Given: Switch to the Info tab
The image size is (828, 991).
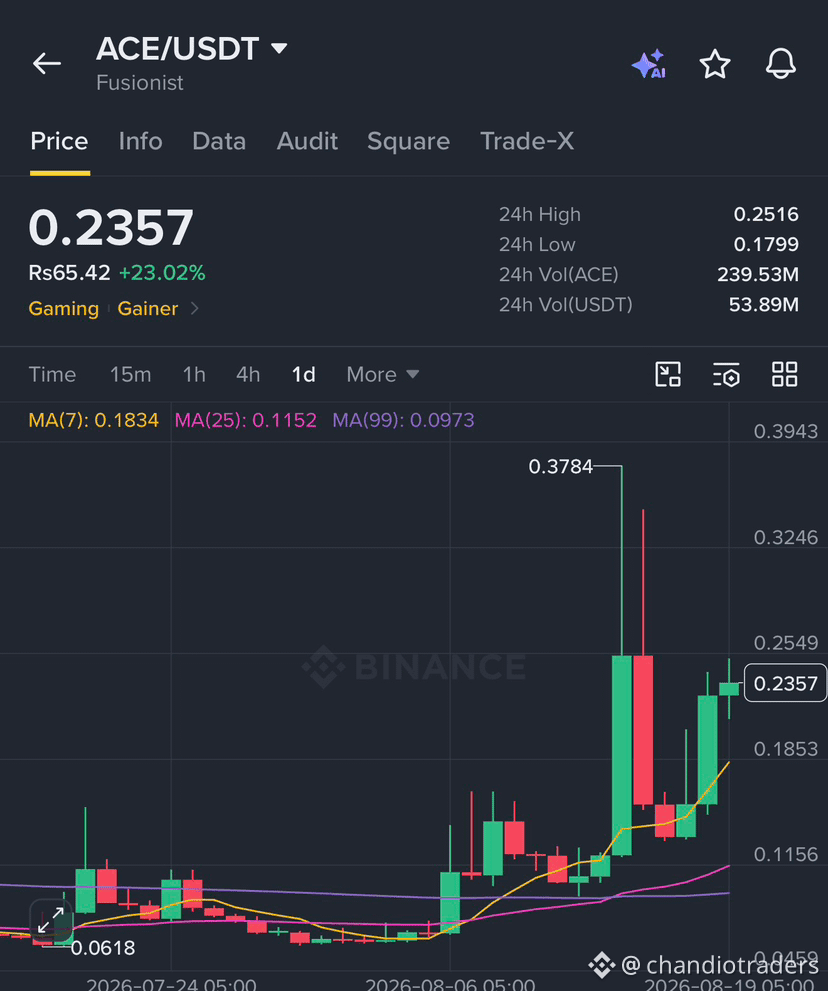Looking at the screenshot, I should pos(140,141).
